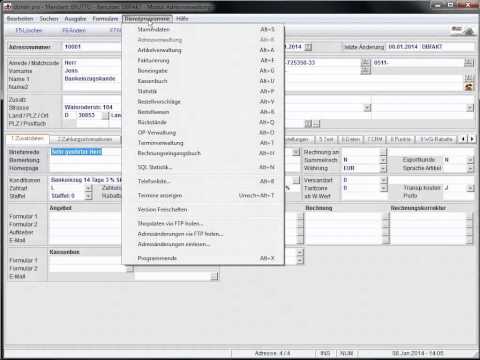The width and height of the screenshot is (480, 360).
Task: Open the Tourtoren dropdown
Action: coord(383,188)
